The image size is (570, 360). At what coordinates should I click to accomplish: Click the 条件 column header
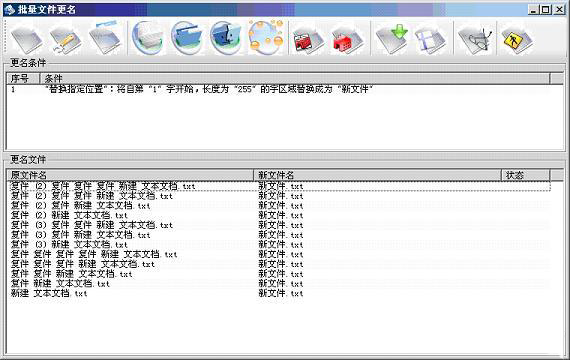coord(294,78)
